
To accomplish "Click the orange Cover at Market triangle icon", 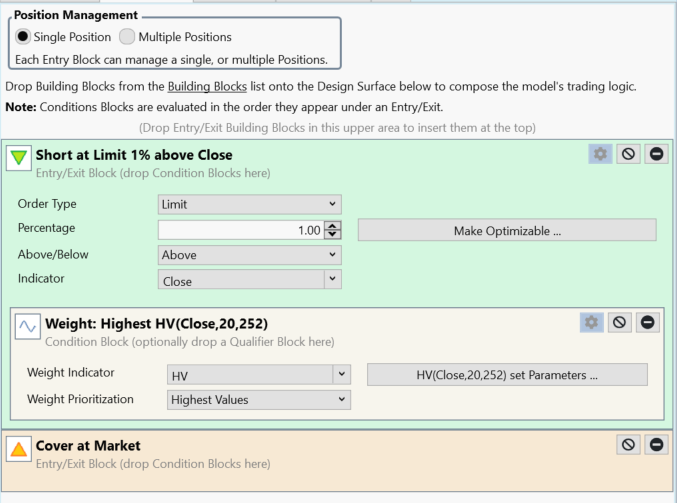I will point(19,449).
